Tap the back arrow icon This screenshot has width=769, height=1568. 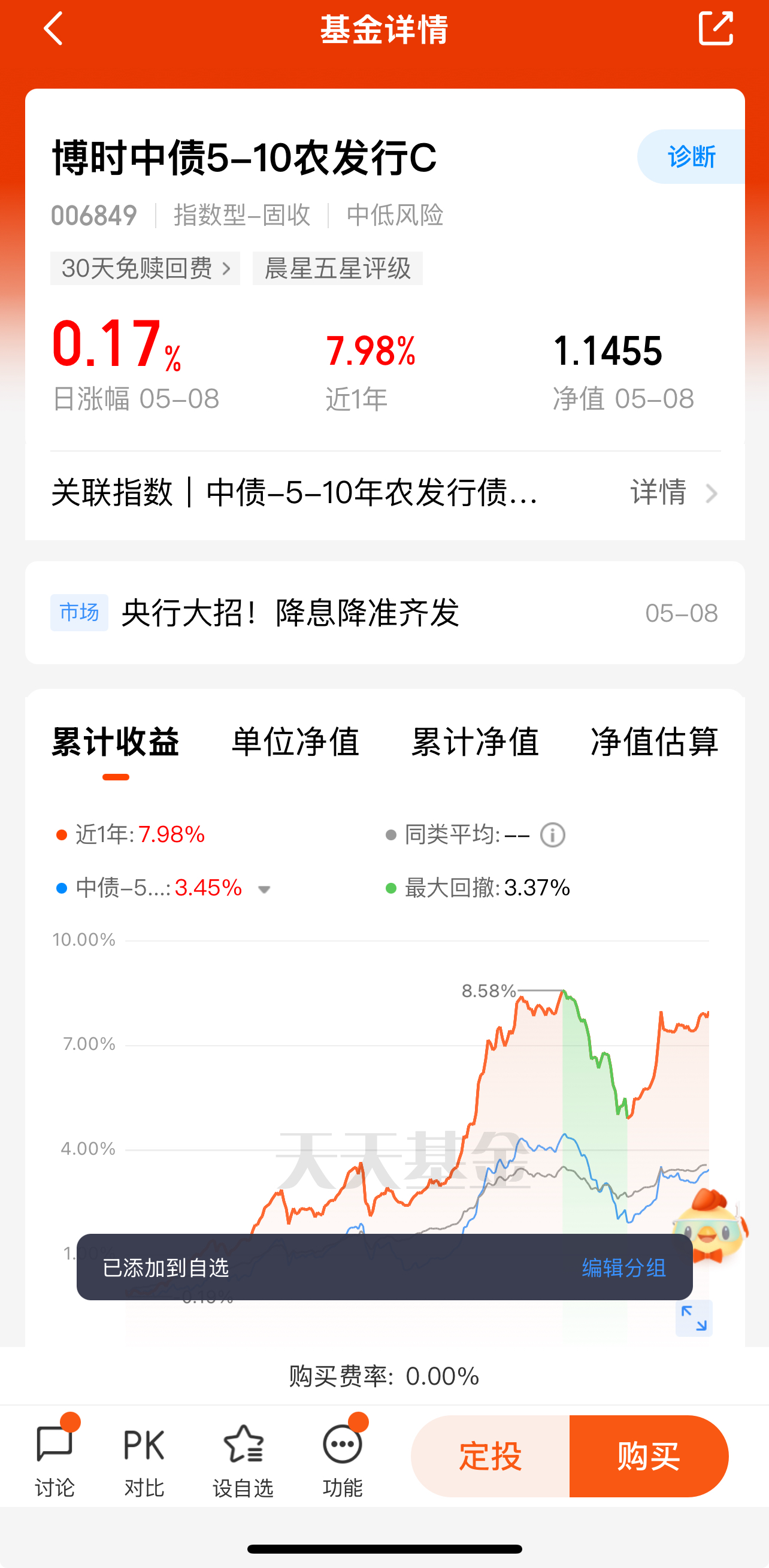pos(53,29)
